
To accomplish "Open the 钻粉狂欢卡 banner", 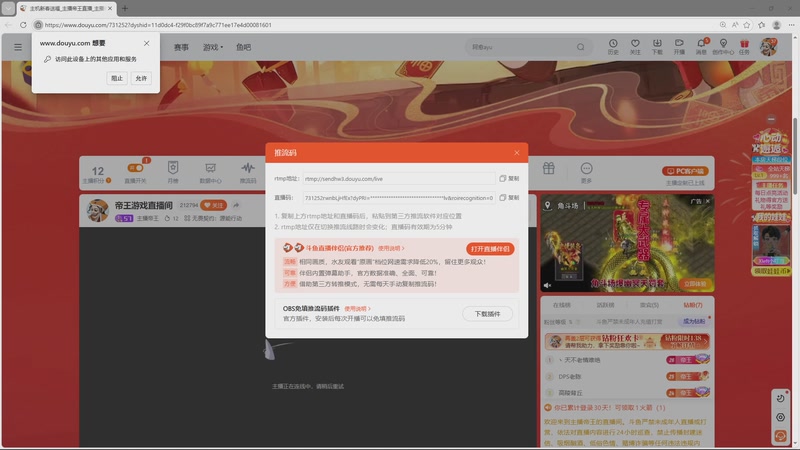I will click(x=627, y=341).
